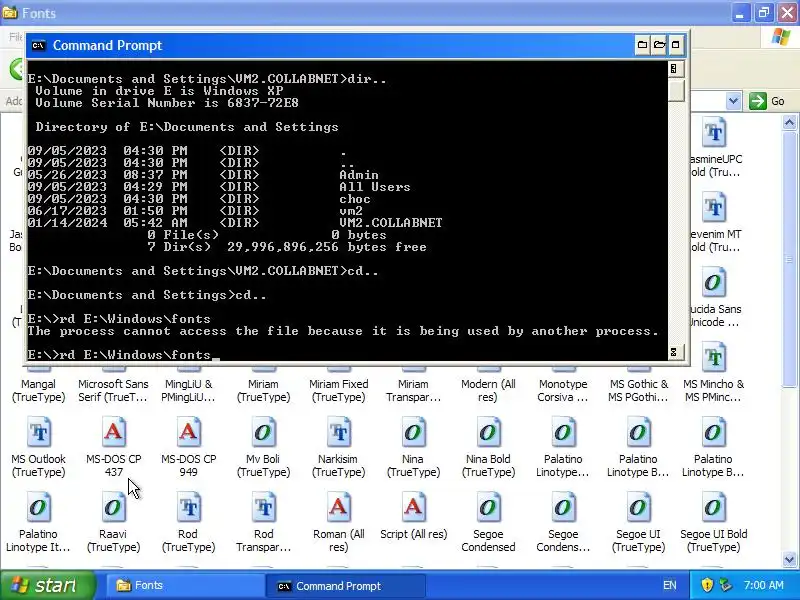The image size is (800, 600).
Task: Select the Segoe Condens... font icon
Action: click(x=563, y=508)
